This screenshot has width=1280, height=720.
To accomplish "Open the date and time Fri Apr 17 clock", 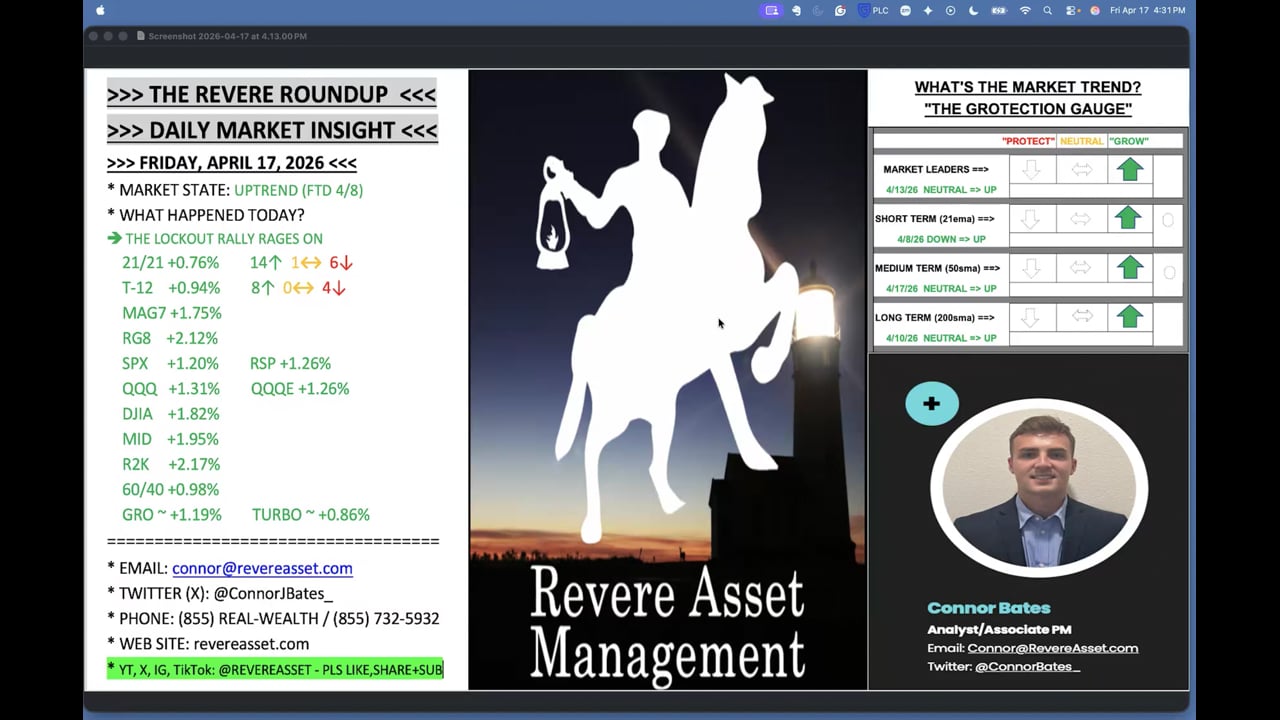I will 1147,10.
